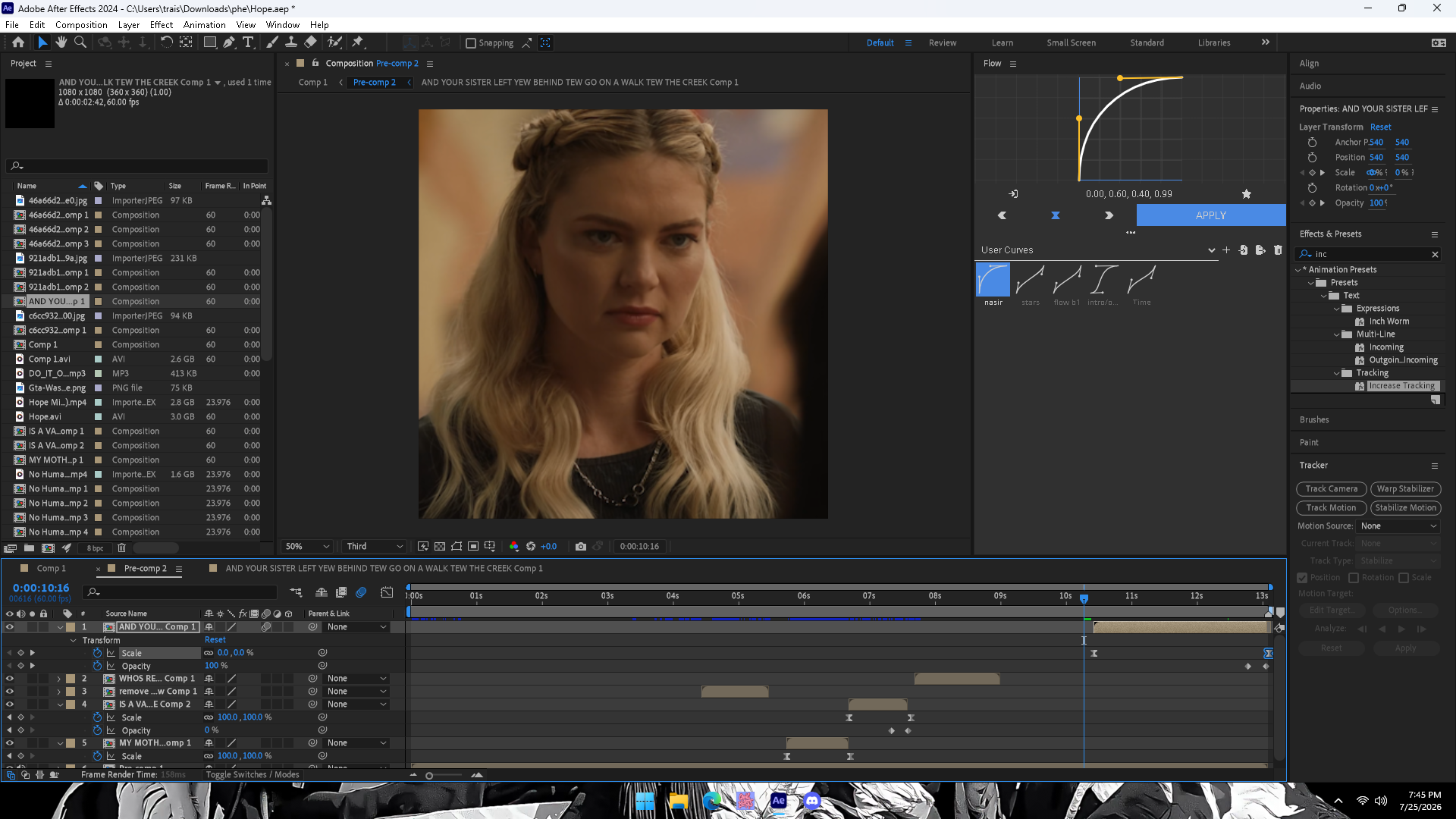Toggle the Snapping checkbox
The width and height of the screenshot is (1456, 819).
(471, 43)
